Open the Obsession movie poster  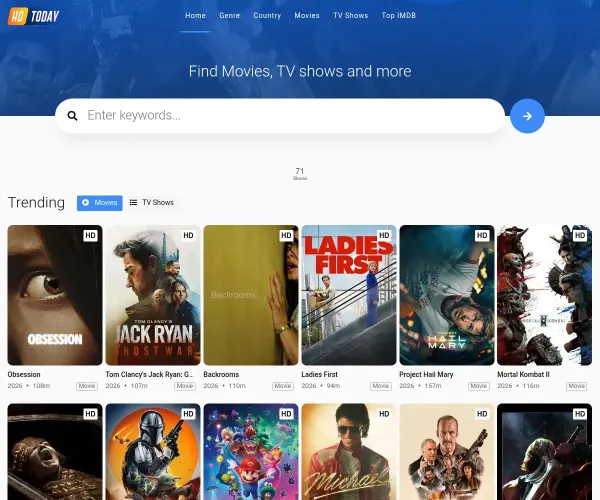coord(55,295)
